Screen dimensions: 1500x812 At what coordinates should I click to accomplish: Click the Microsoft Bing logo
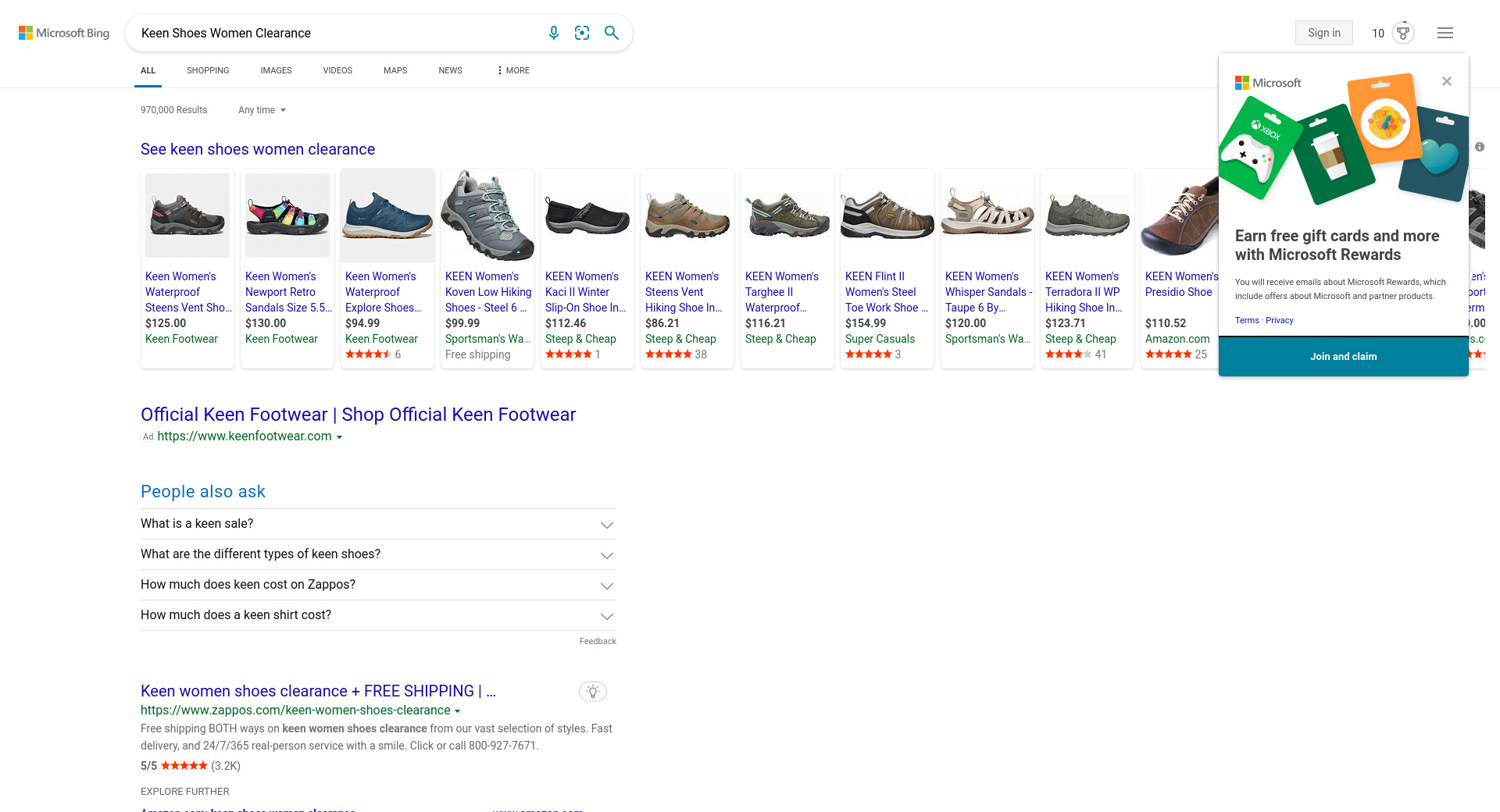point(64,33)
